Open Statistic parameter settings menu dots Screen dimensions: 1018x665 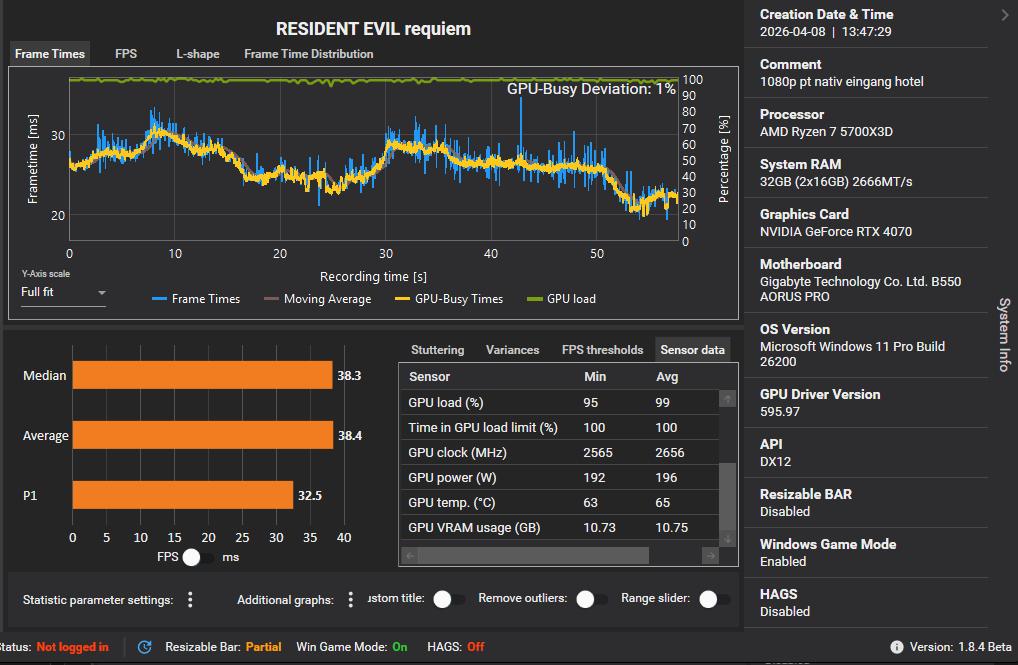pyautogui.click(x=190, y=599)
